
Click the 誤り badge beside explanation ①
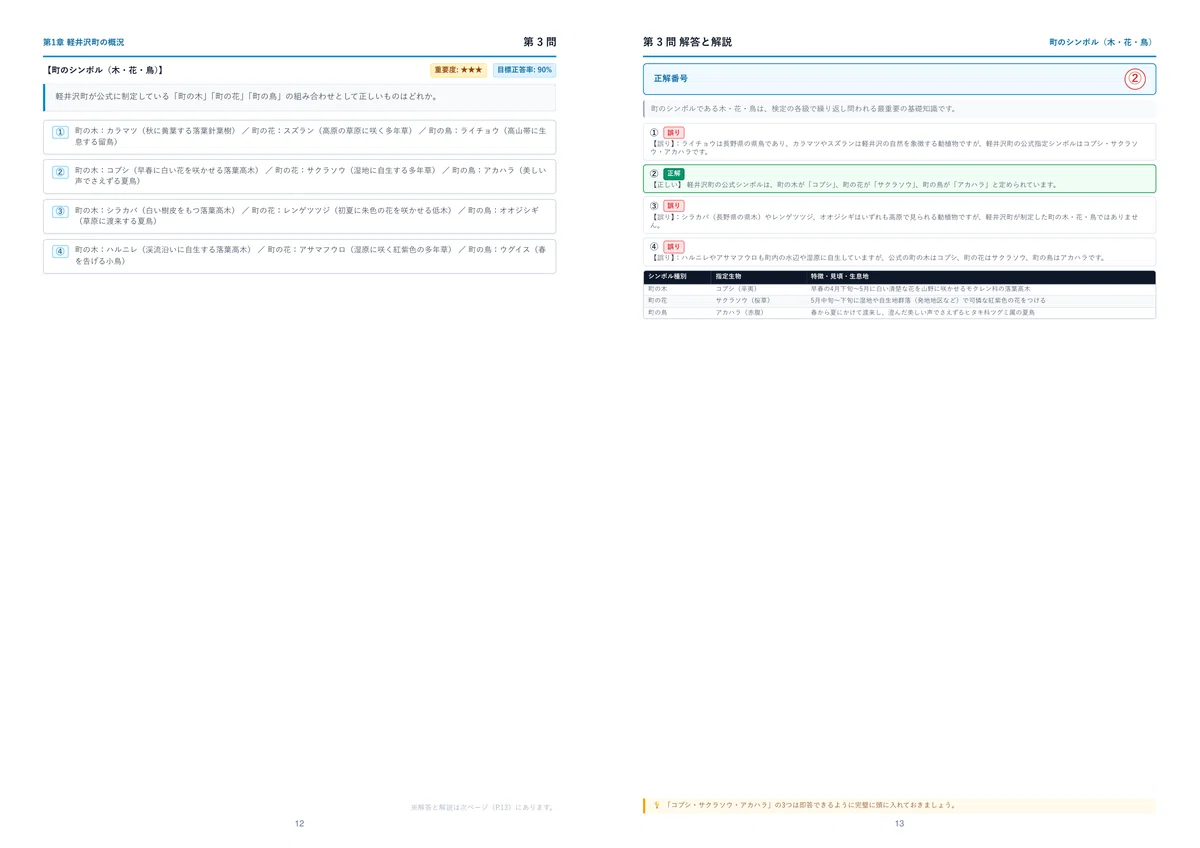[x=673, y=133]
